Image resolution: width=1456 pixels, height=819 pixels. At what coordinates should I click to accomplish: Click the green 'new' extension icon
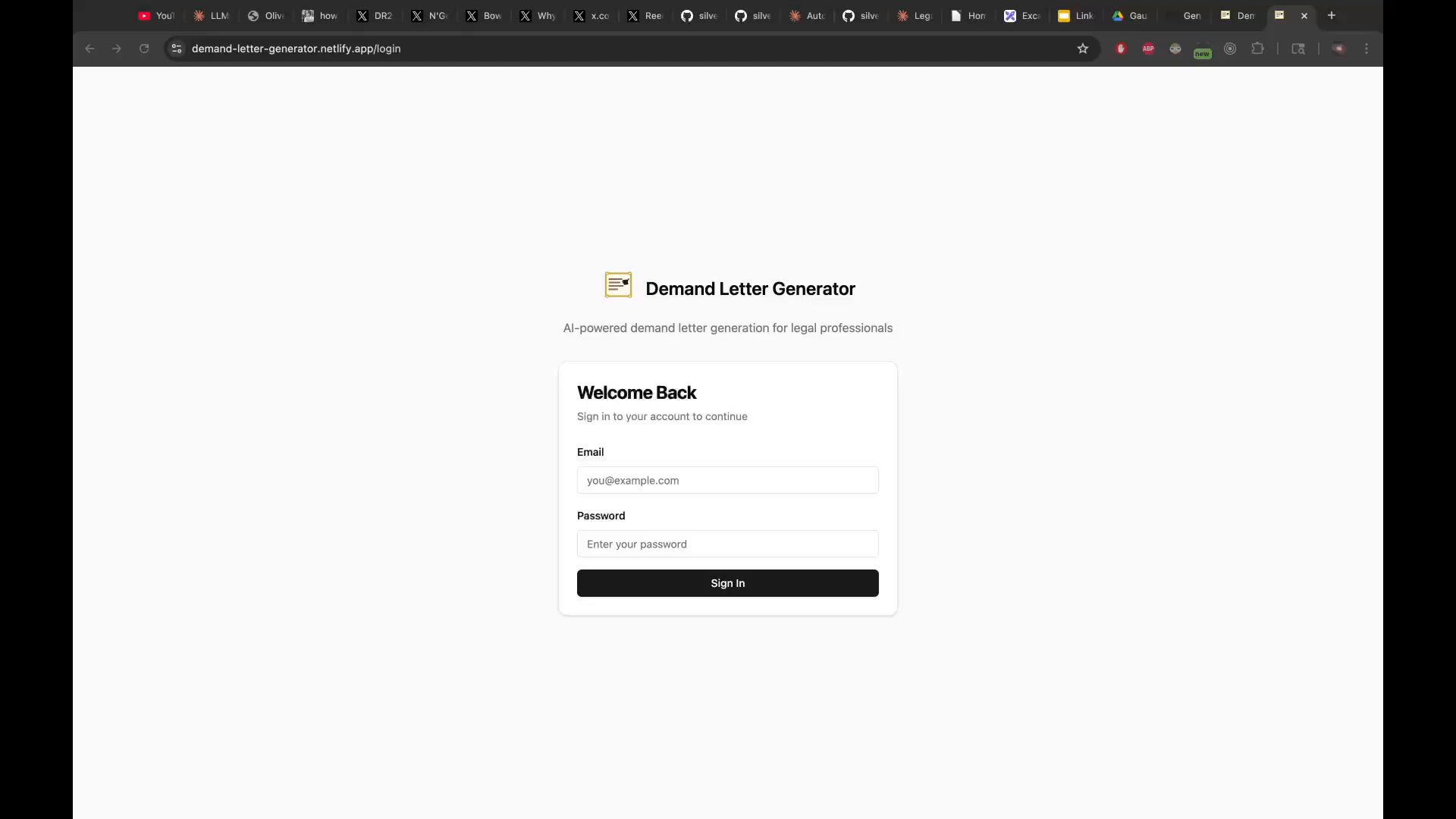1202,52
